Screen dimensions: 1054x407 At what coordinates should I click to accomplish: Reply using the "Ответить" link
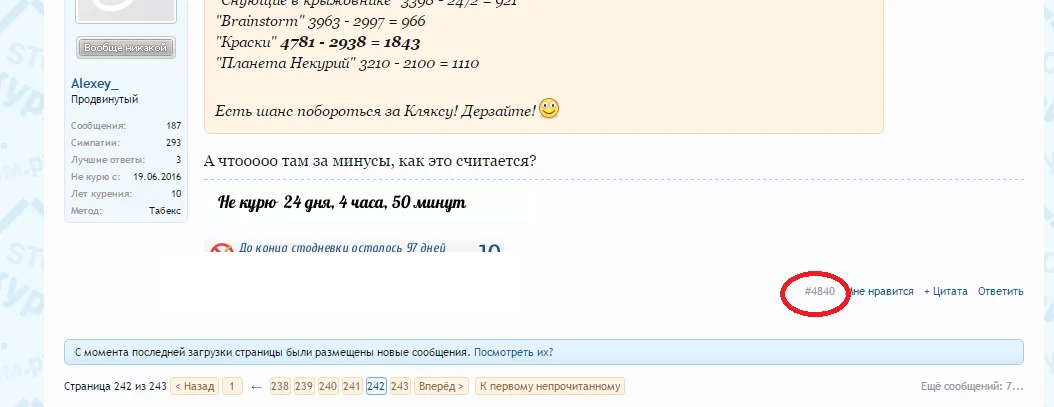[1001, 291]
